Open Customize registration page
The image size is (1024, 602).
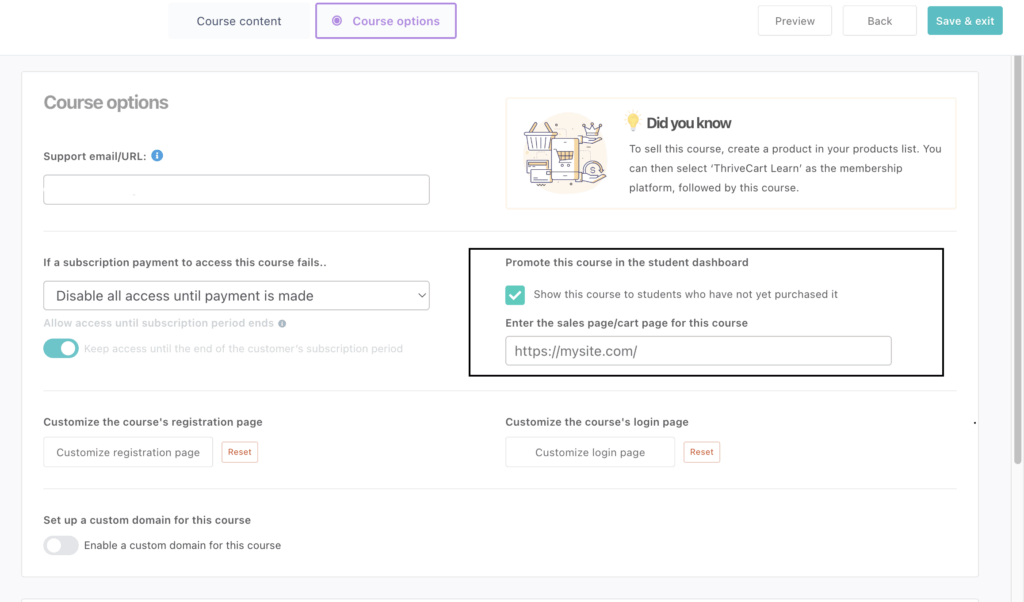coord(128,452)
